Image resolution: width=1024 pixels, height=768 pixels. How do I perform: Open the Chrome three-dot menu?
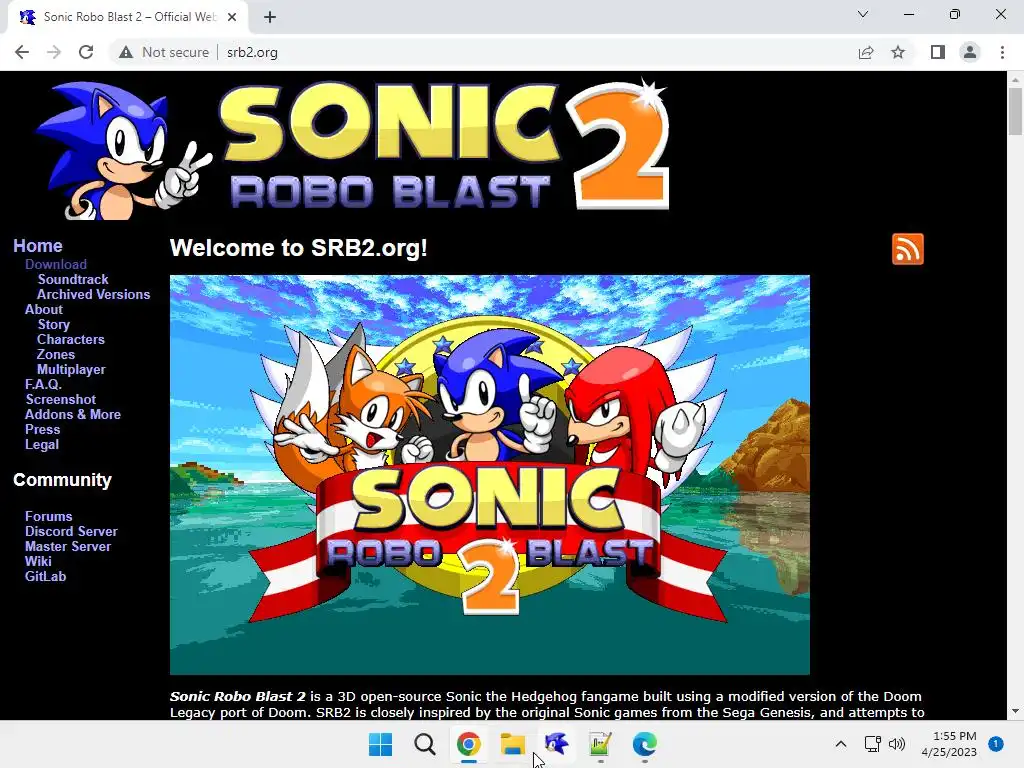[x=1002, y=52]
